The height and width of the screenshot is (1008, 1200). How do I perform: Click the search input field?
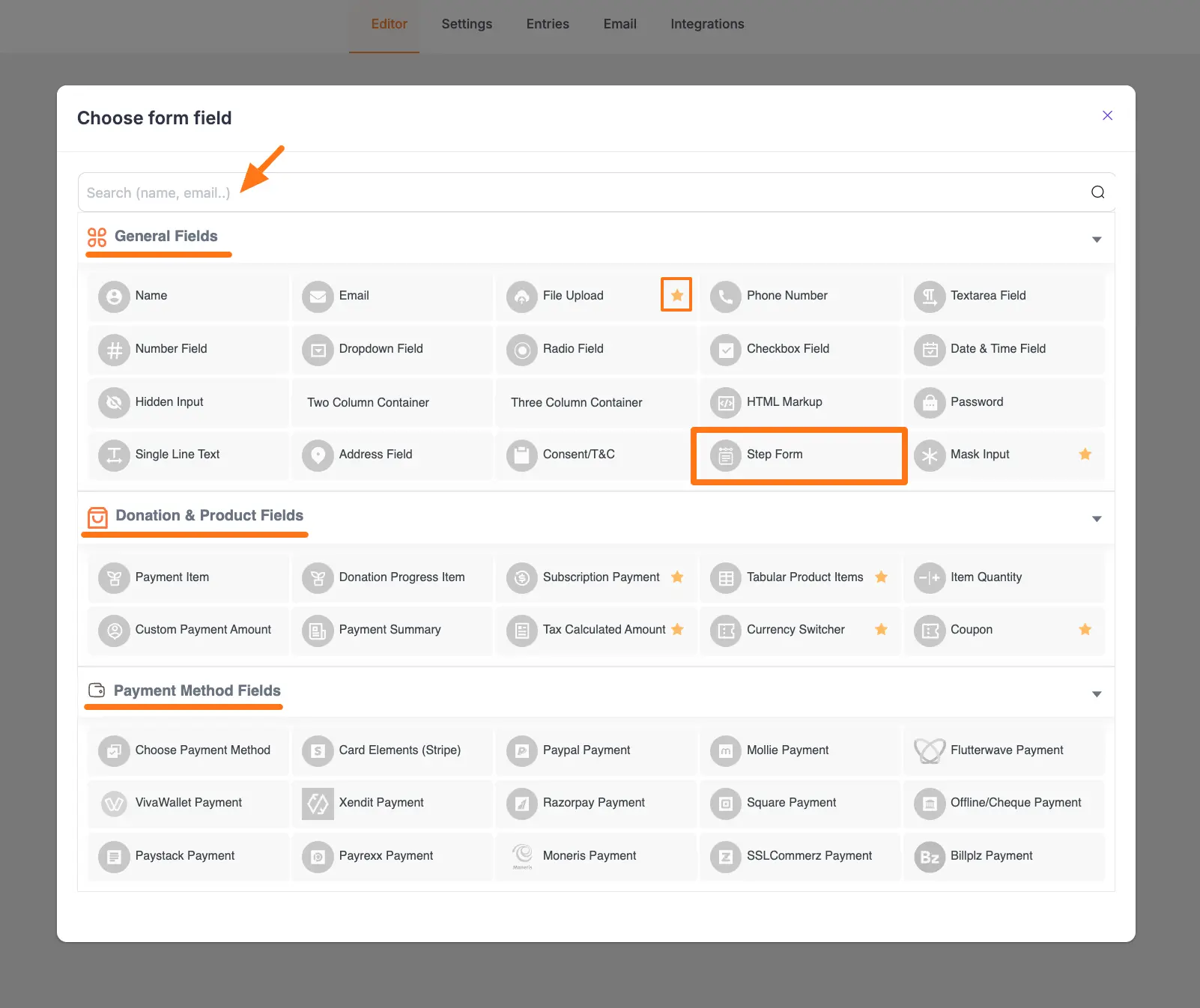(524, 192)
